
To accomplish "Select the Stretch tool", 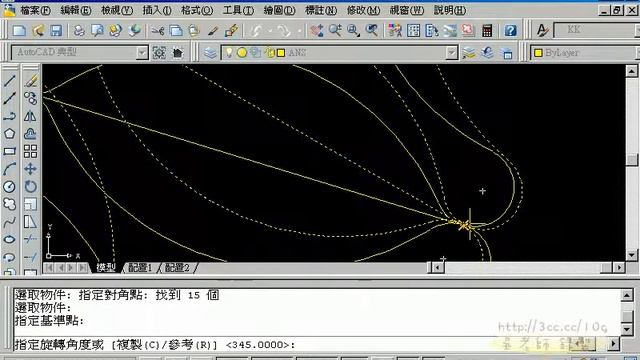I will coord(31,222).
